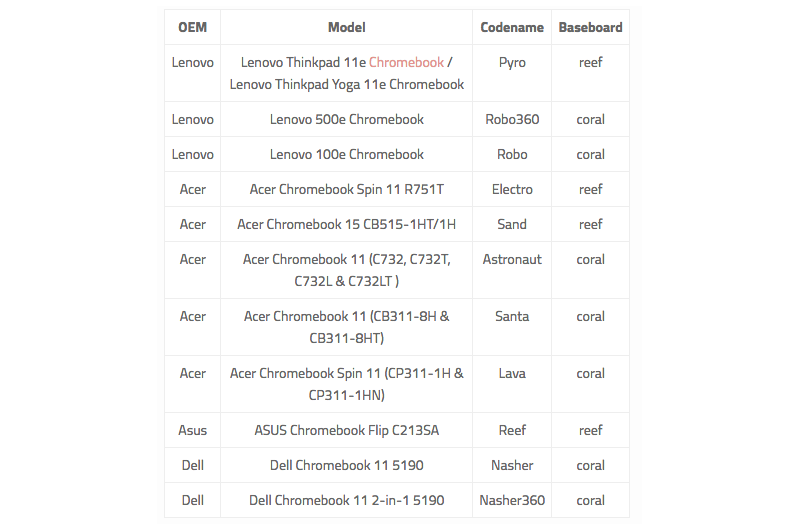Image resolution: width=800 pixels, height=530 pixels.
Task: Click the Electro codename cell
Action: point(512,189)
